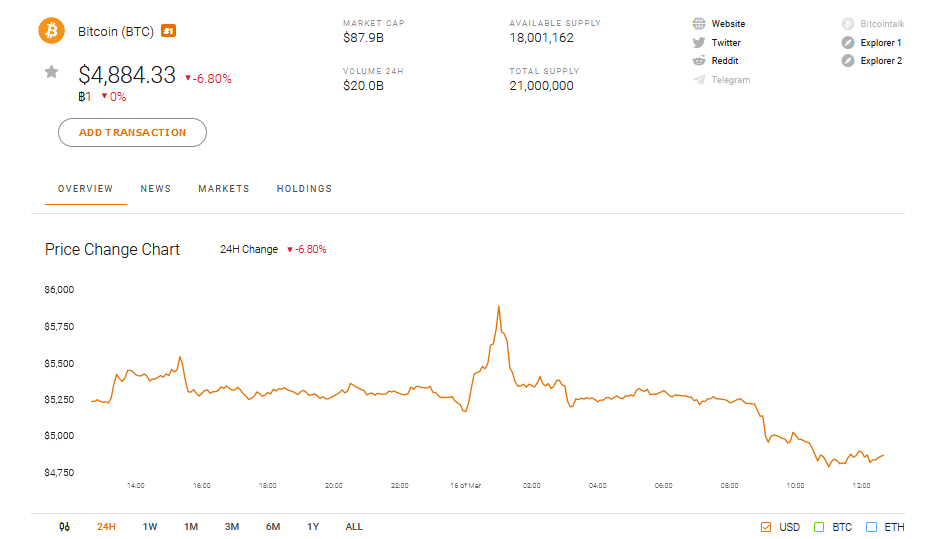The image size is (932, 539).
Task: Click the Telegram paper plane icon
Action: (x=699, y=80)
